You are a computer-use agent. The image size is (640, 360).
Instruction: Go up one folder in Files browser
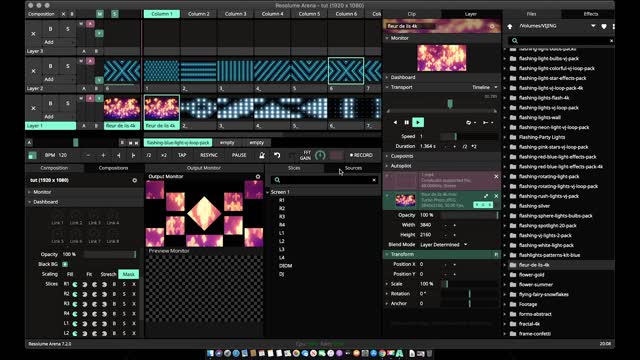coord(510,26)
